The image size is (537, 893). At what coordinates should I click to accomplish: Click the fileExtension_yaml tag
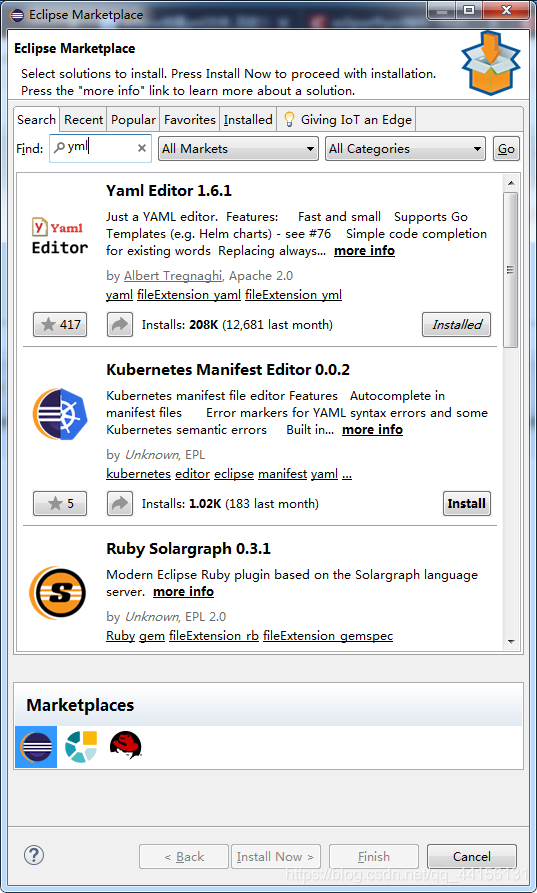click(x=189, y=294)
